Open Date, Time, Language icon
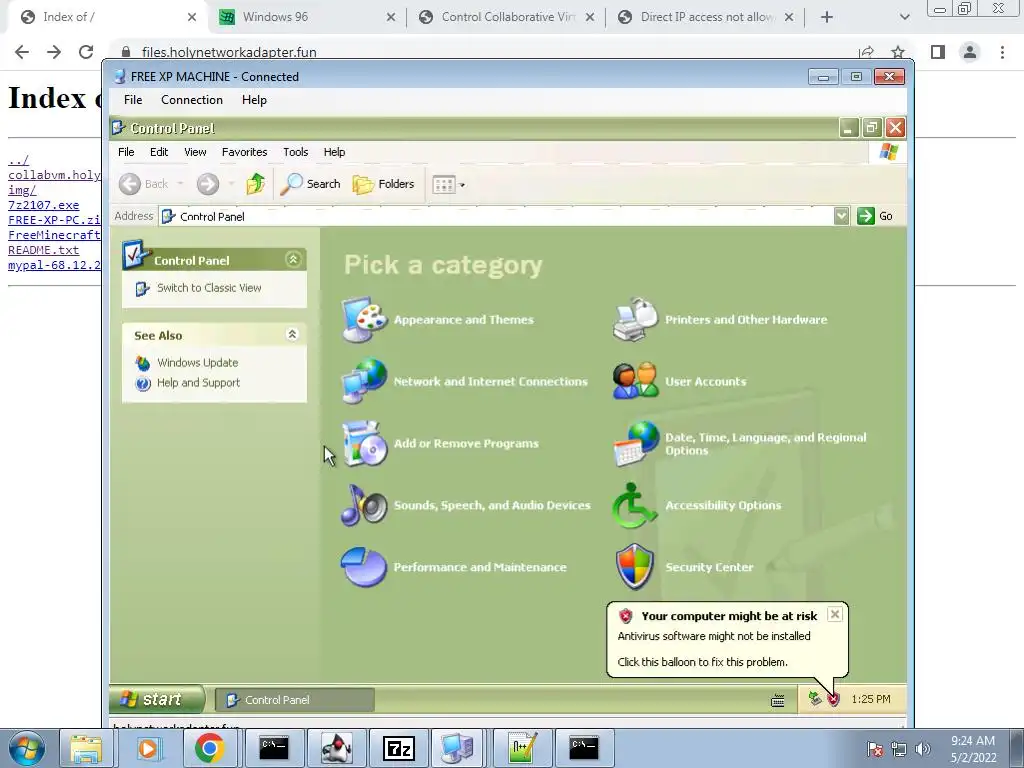The height and width of the screenshot is (768, 1024). point(635,443)
